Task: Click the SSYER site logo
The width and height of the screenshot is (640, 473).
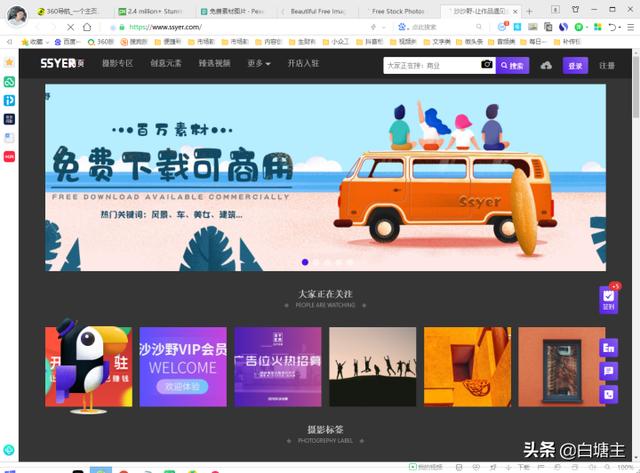Action: click(62, 63)
